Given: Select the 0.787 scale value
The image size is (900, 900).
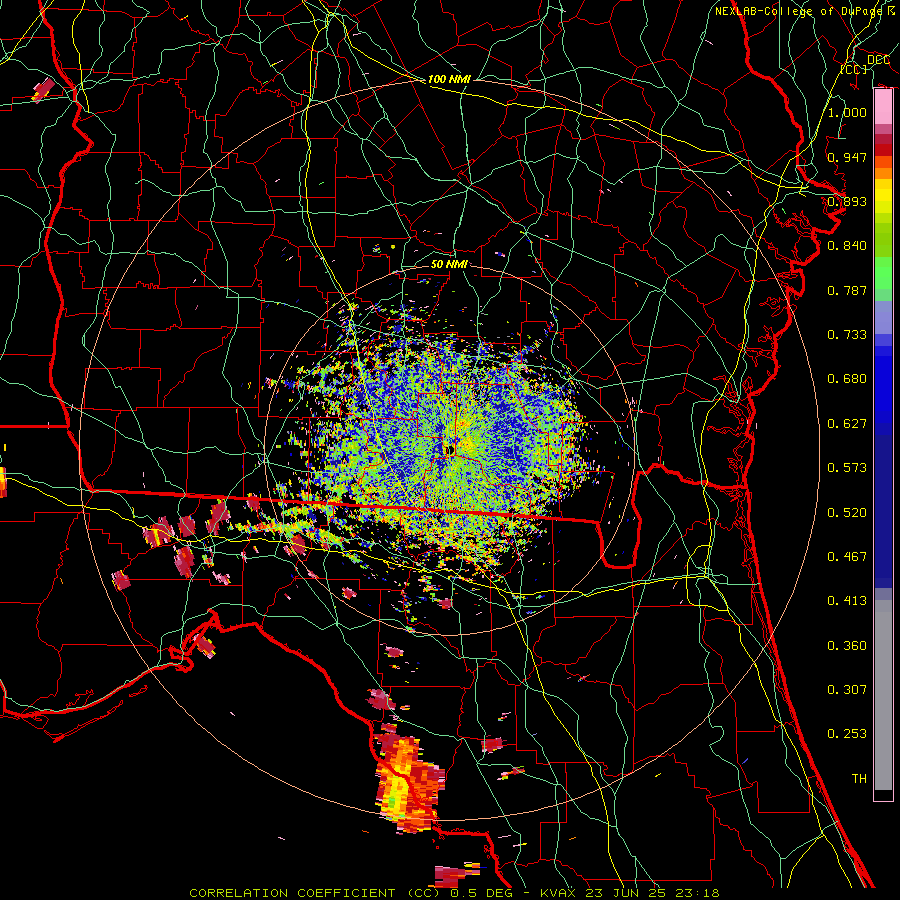Looking at the screenshot, I should tap(847, 290).
